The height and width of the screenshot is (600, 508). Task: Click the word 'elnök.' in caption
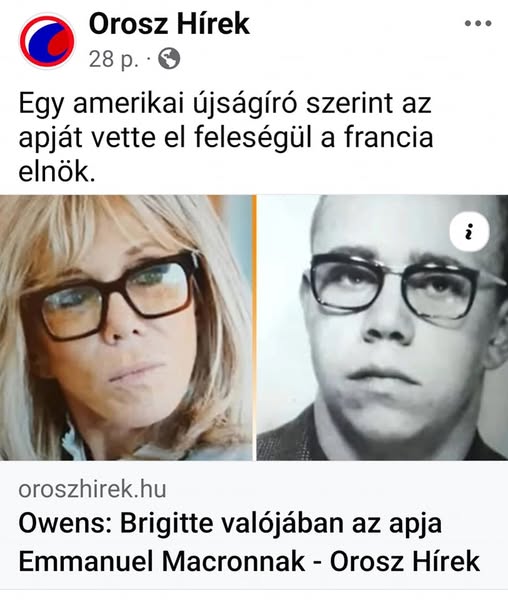click(57, 171)
